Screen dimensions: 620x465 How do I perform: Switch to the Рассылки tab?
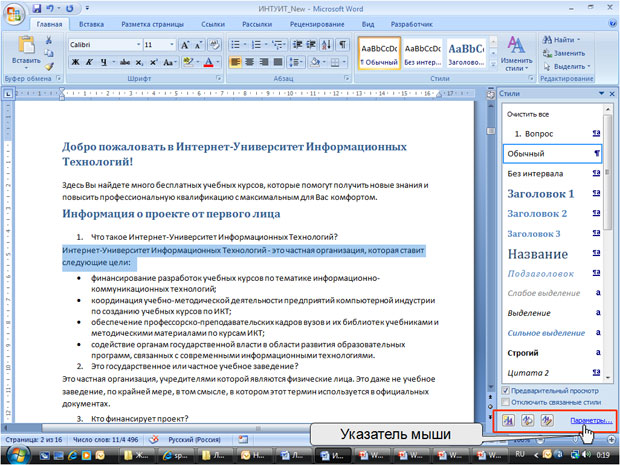point(257,24)
